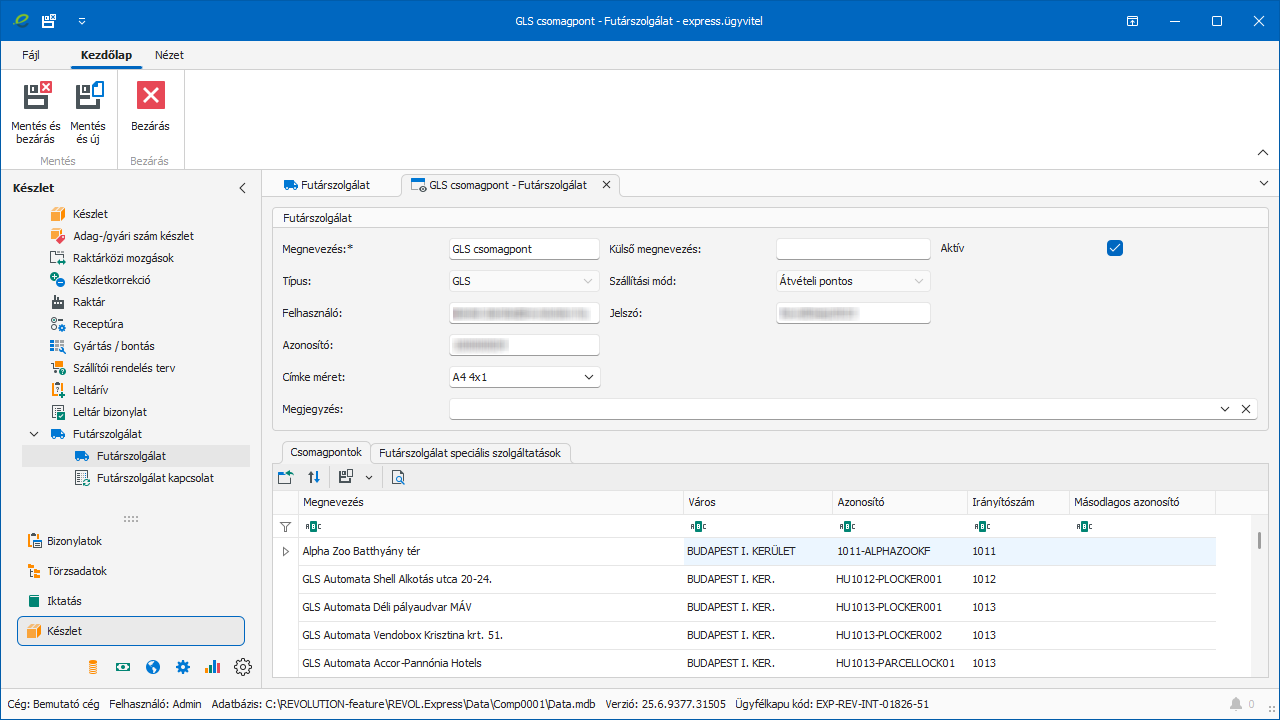Click the Mentés és bezárás ribbon icon
Screen dimensions: 1280x720
coord(36,97)
